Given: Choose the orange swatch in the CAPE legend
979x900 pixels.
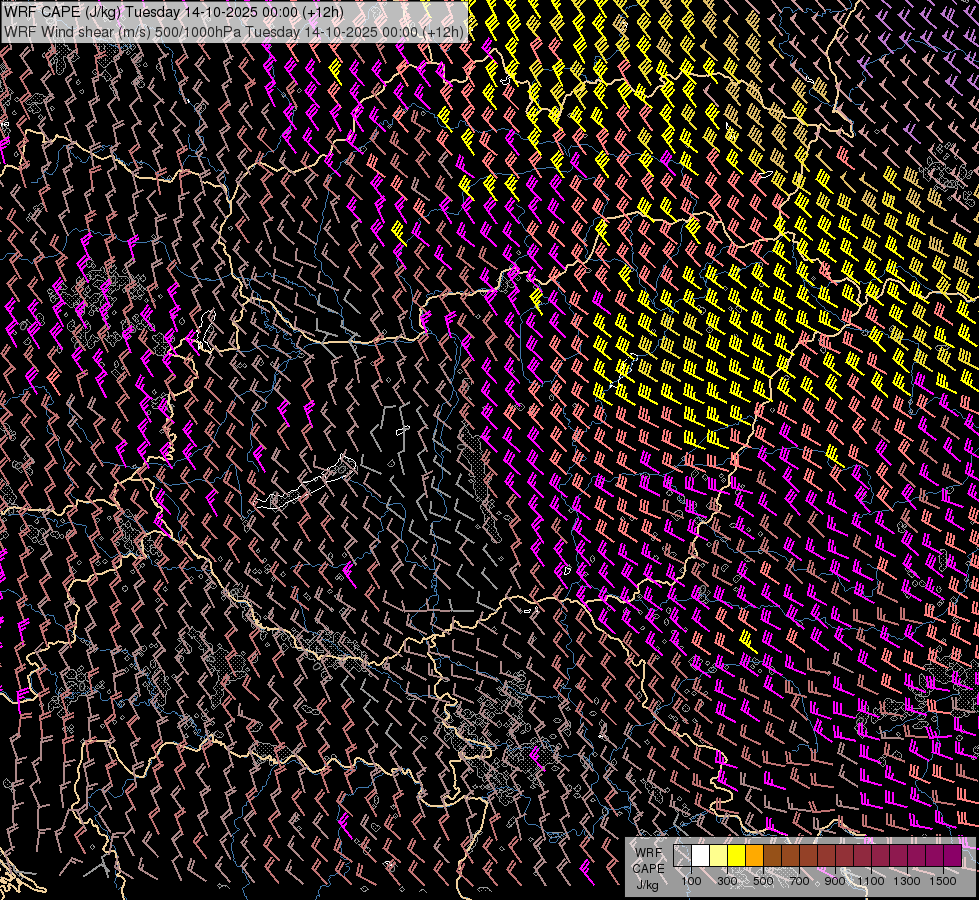Looking at the screenshot, I should (755, 855).
